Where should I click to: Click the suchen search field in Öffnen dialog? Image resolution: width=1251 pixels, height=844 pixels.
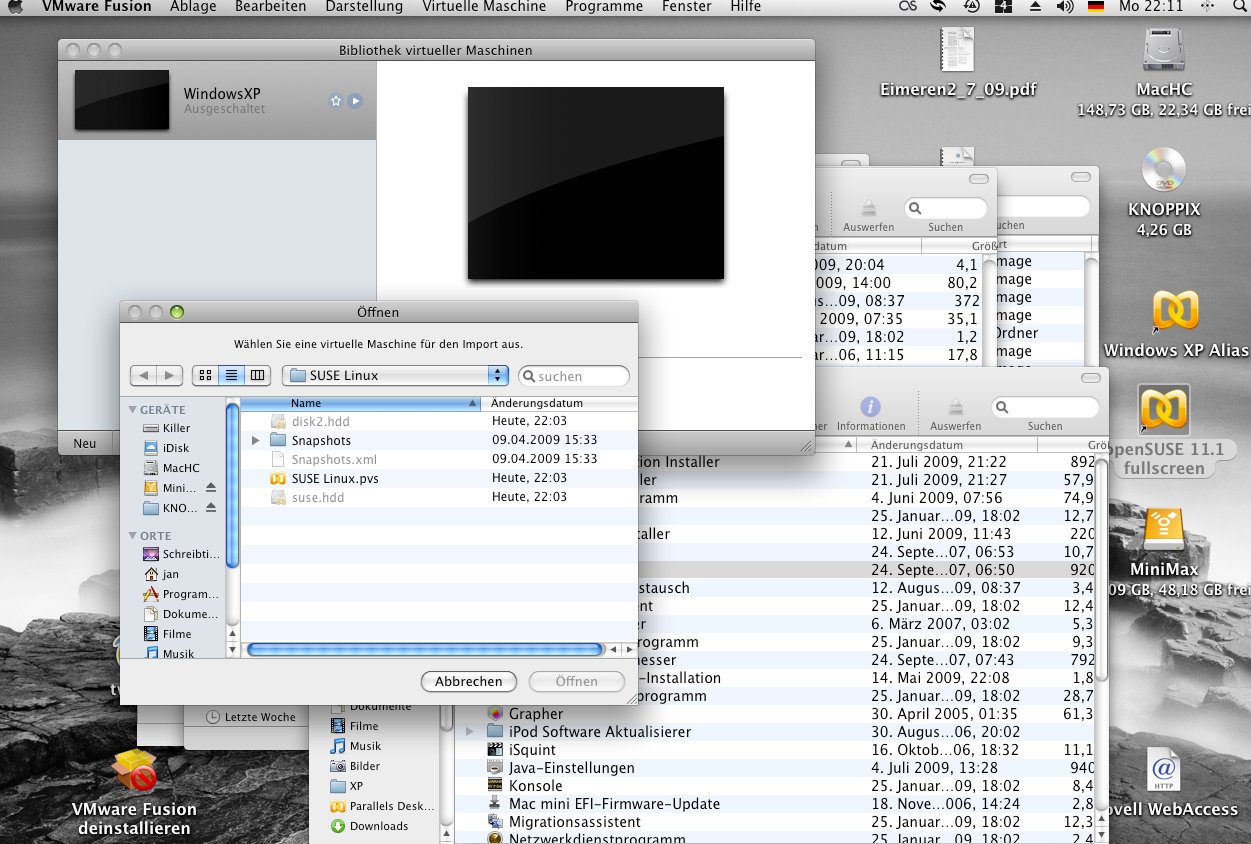pyautogui.click(x=574, y=376)
